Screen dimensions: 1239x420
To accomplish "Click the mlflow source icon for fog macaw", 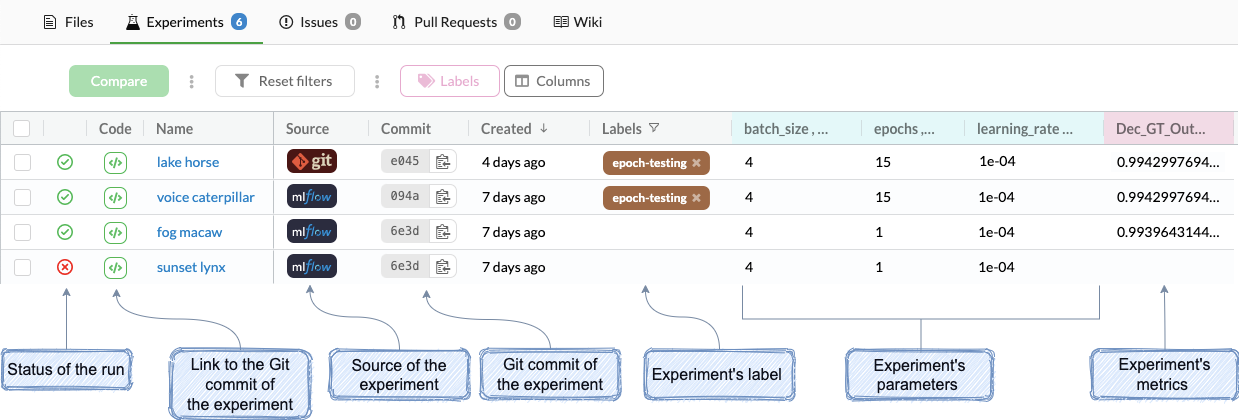I will point(311,232).
